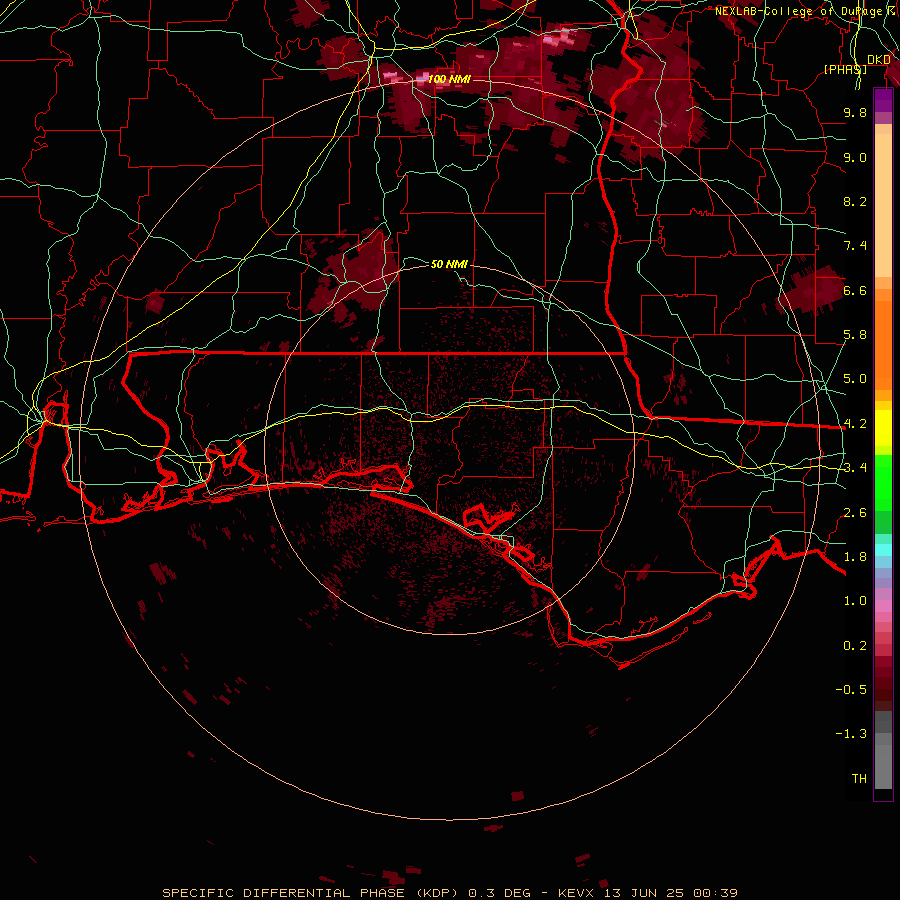Pick the orange band of the color bar

pyautogui.click(x=883, y=346)
